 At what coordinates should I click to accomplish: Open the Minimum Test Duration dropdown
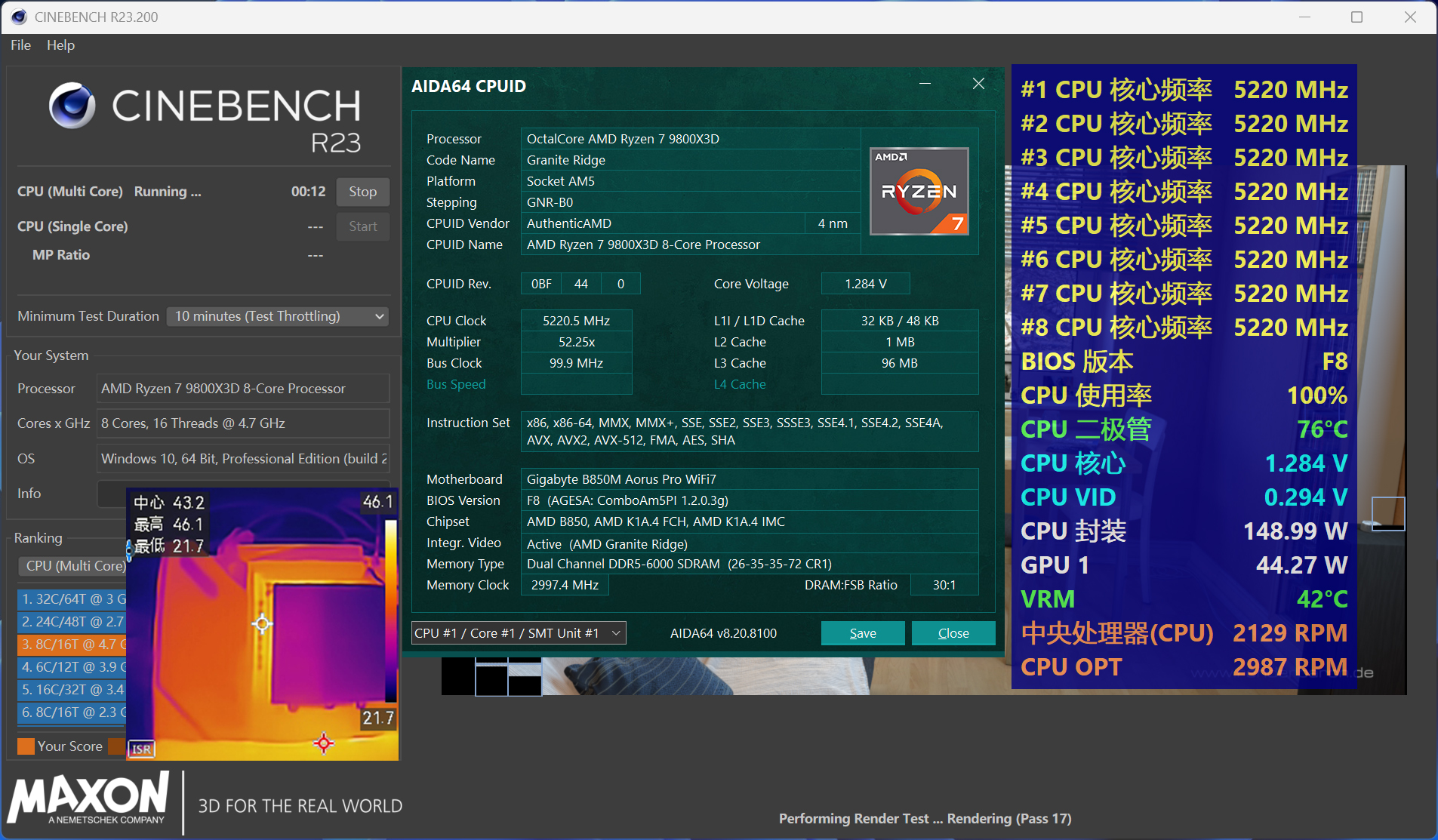[277, 316]
